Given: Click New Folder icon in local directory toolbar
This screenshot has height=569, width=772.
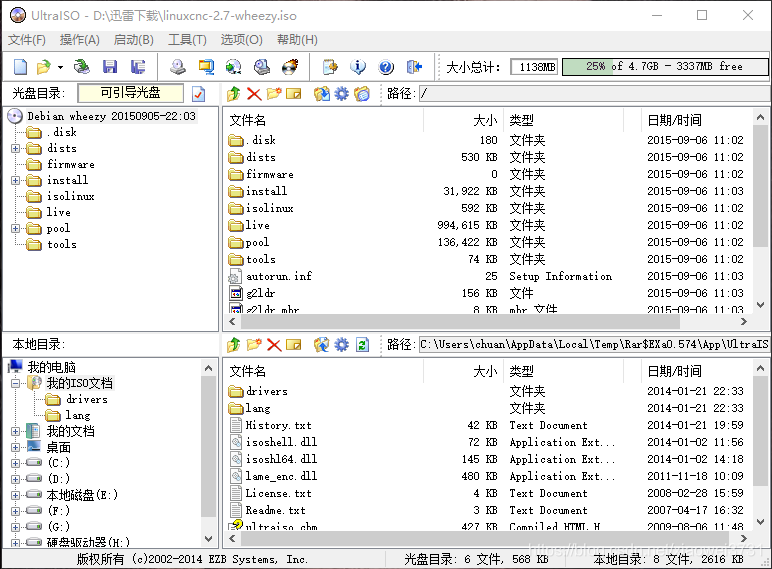Looking at the screenshot, I should (254, 345).
